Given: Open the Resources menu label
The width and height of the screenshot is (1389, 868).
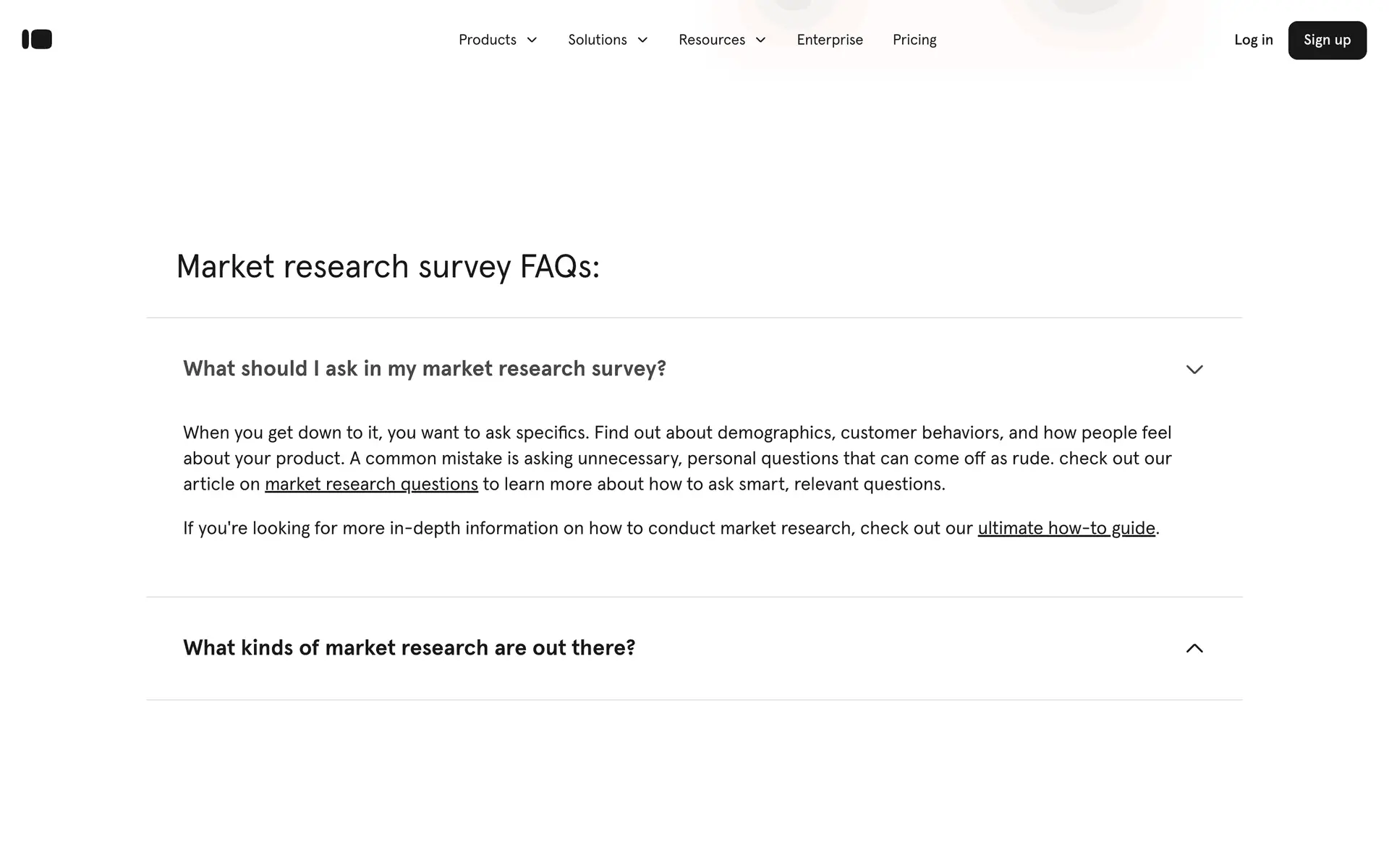Looking at the screenshot, I should click(x=711, y=41).
